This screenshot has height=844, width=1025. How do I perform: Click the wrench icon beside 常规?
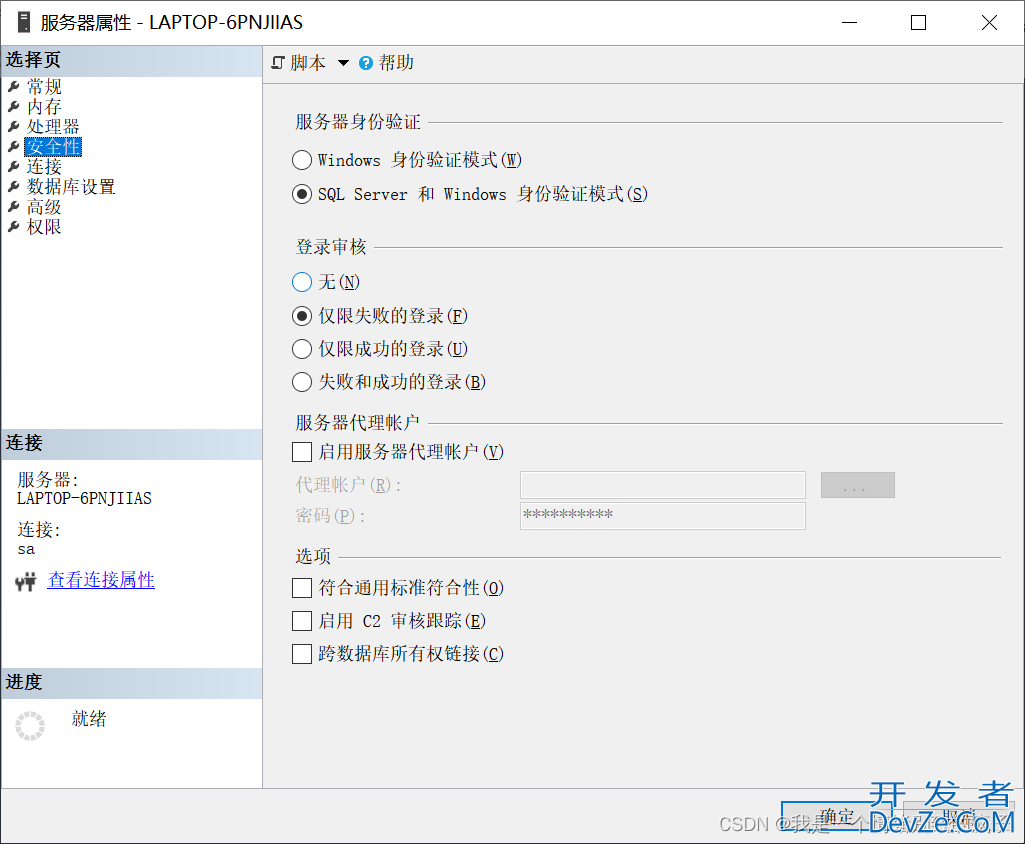[14, 86]
